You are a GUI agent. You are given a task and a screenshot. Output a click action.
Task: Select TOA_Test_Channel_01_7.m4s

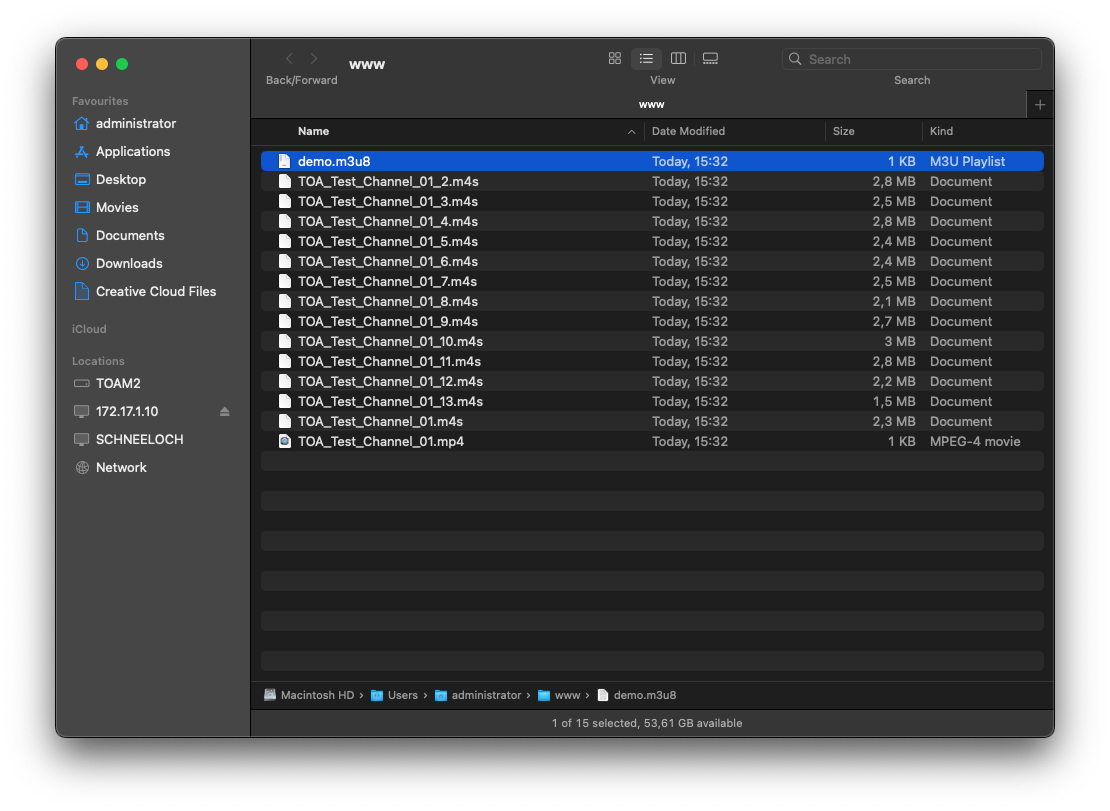(x=652, y=282)
